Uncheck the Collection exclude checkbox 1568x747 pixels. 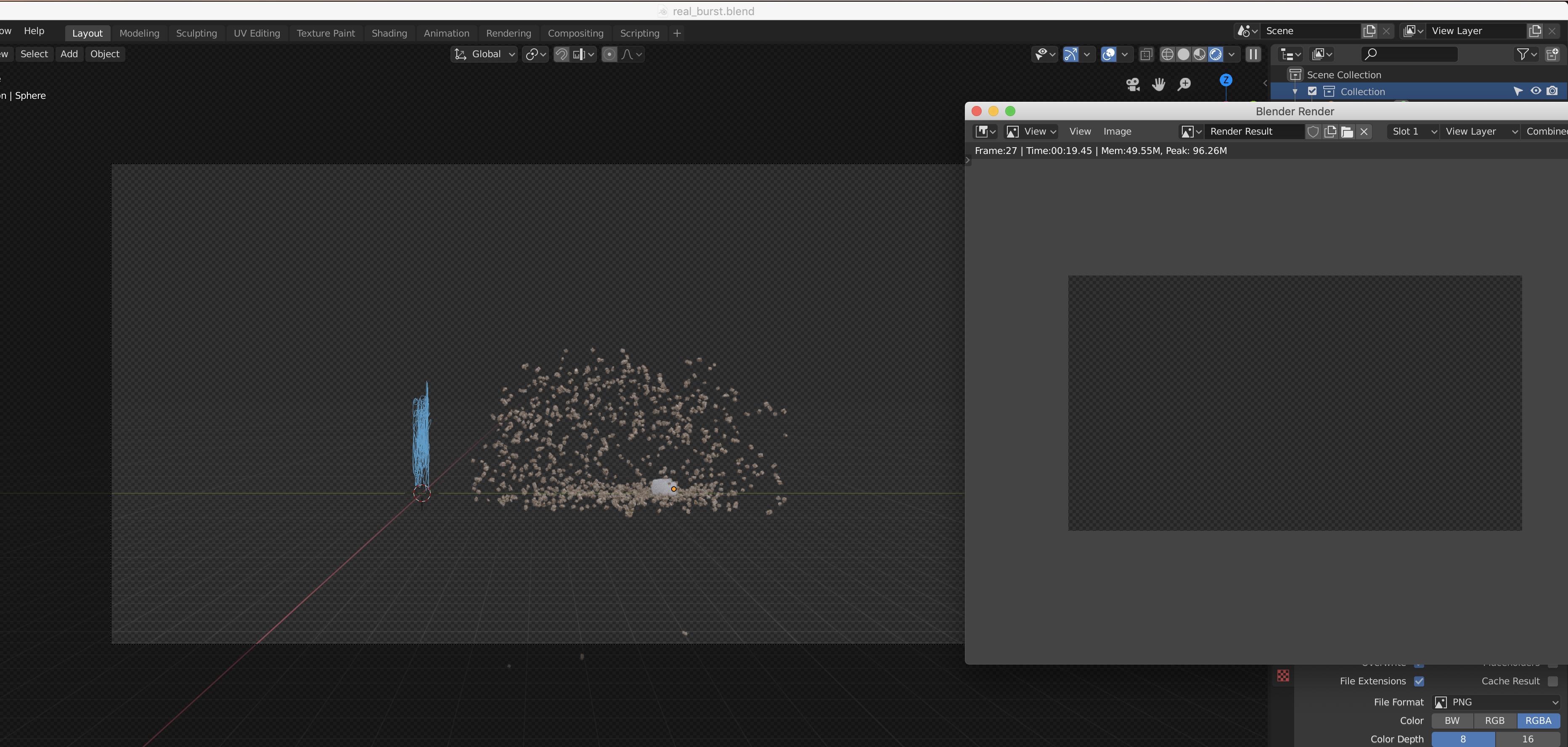click(1312, 91)
